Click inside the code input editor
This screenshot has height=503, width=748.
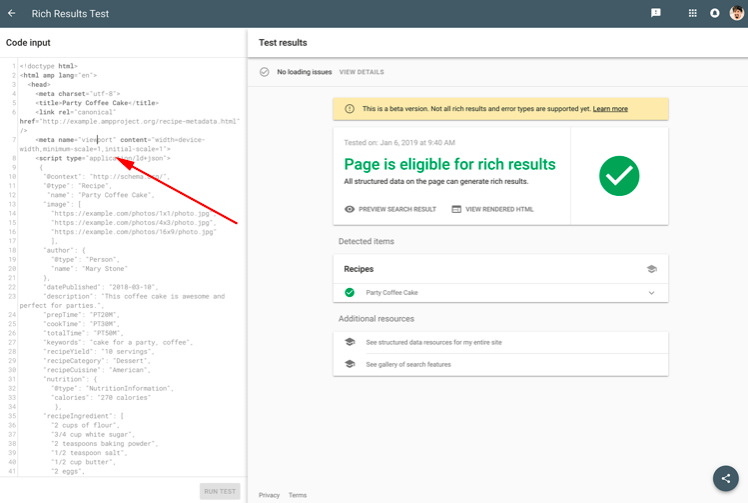pyautogui.click(x=124, y=267)
